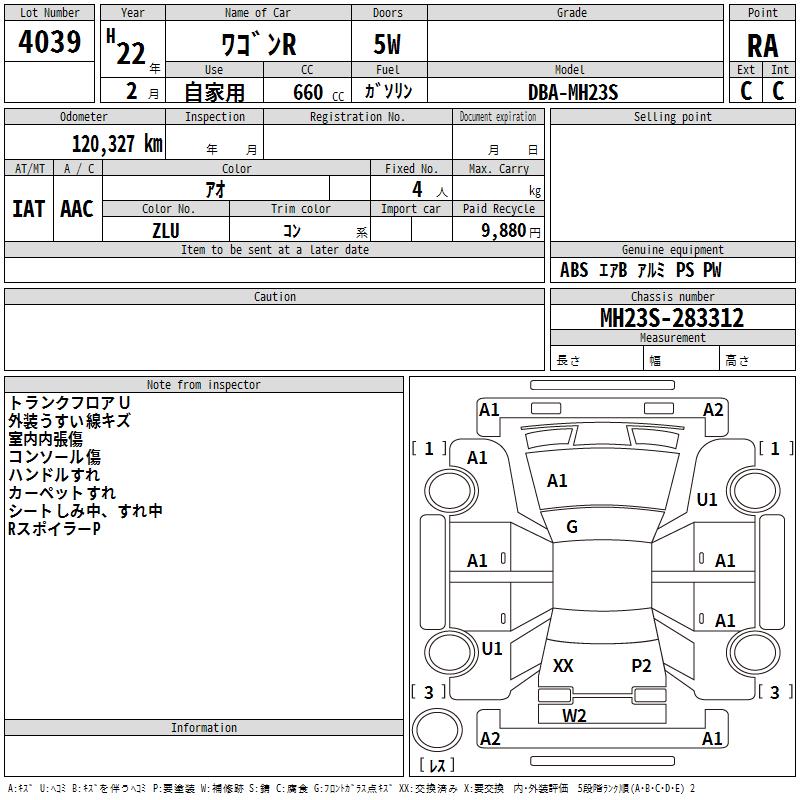Click the model code DBA-MH23S

coord(573,92)
